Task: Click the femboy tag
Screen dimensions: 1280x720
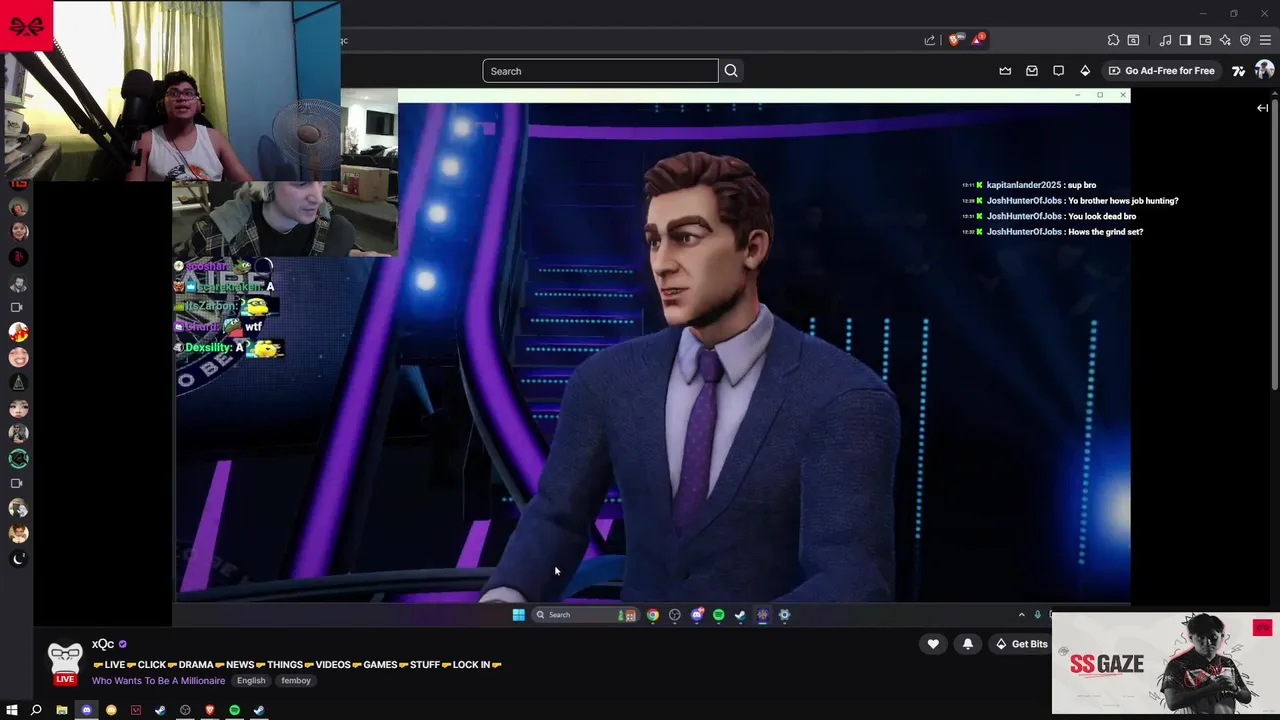Action: [296, 681]
